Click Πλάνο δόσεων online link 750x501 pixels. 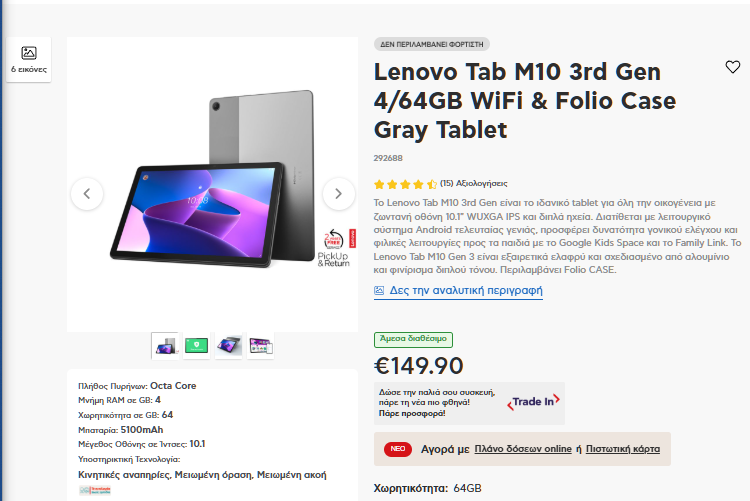(523, 449)
